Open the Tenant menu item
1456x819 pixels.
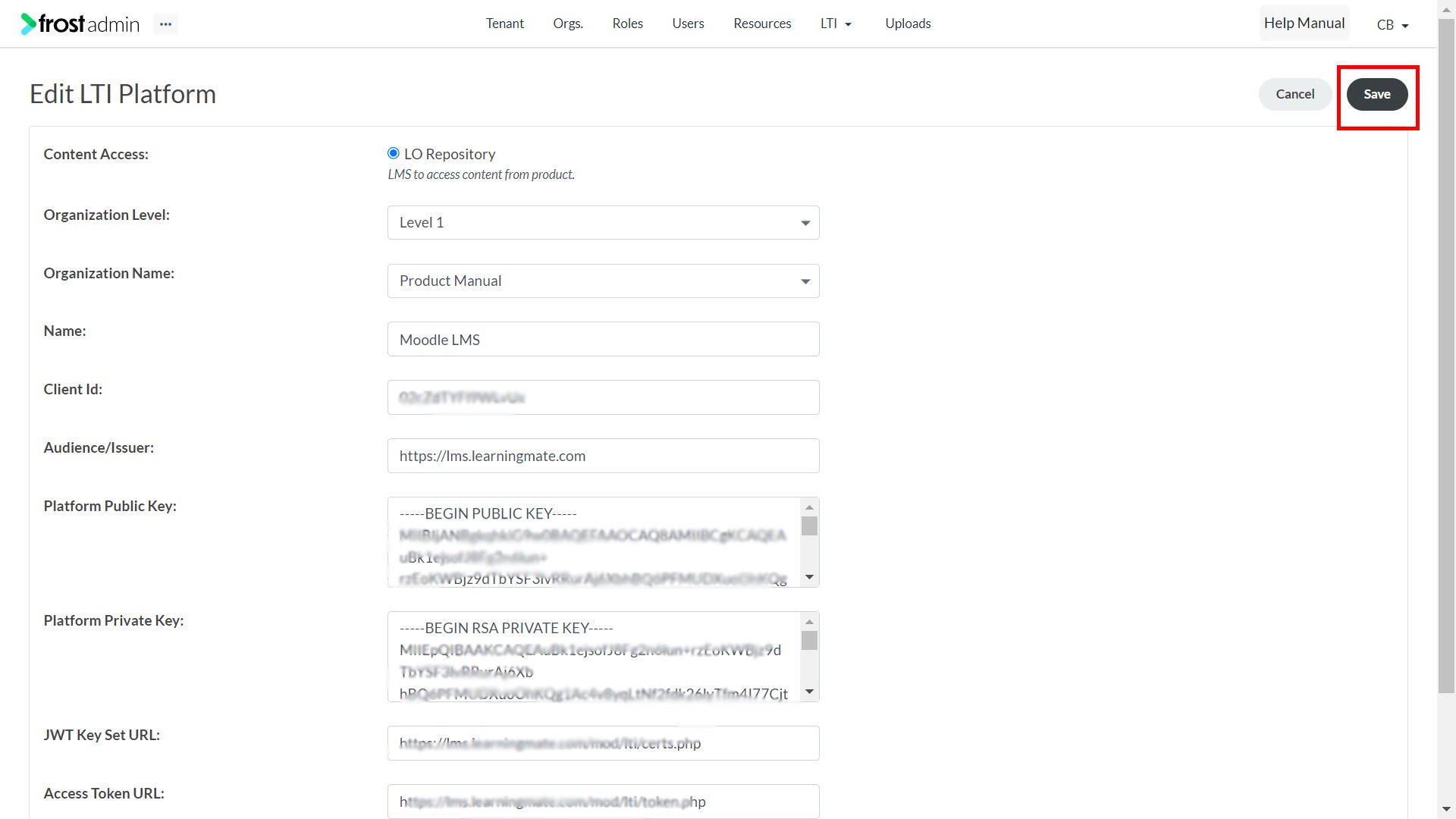[x=505, y=24]
